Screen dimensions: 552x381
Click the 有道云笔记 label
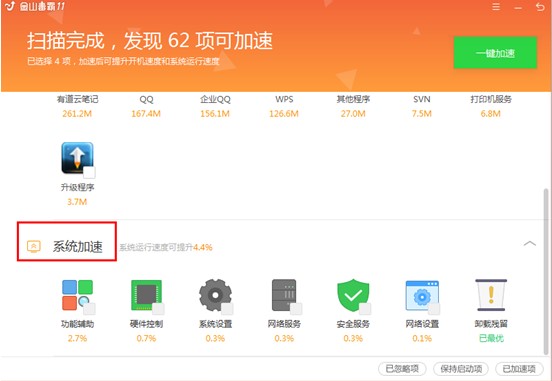pos(77,99)
